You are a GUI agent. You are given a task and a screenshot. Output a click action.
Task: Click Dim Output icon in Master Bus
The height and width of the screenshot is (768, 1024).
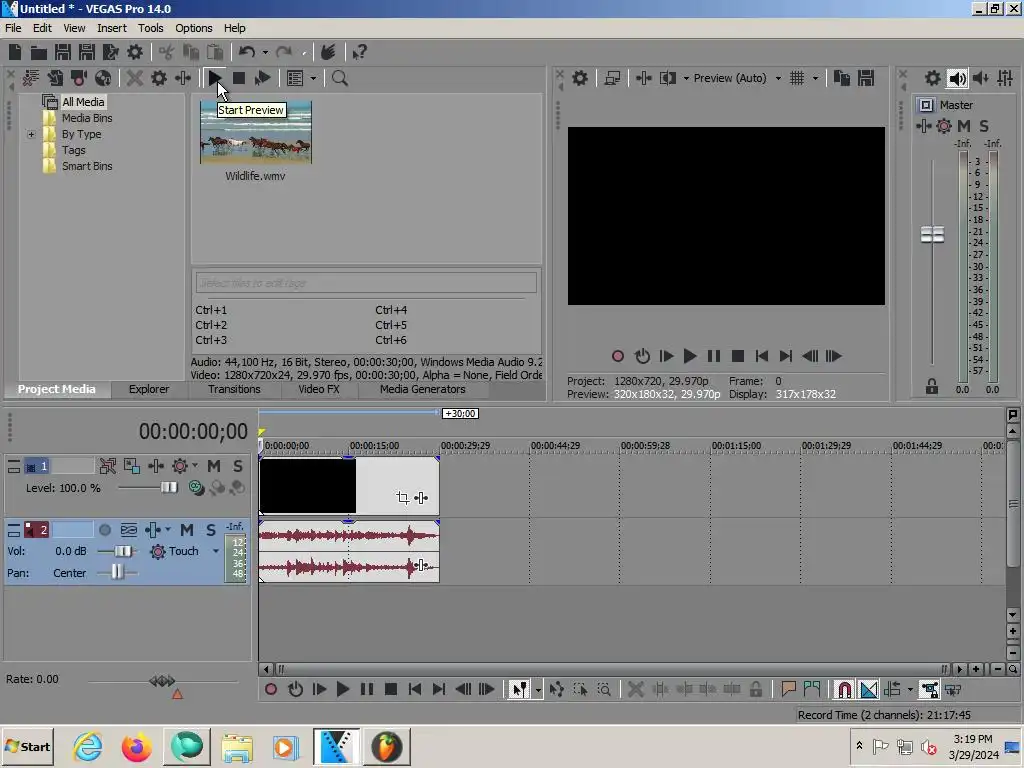pos(981,78)
